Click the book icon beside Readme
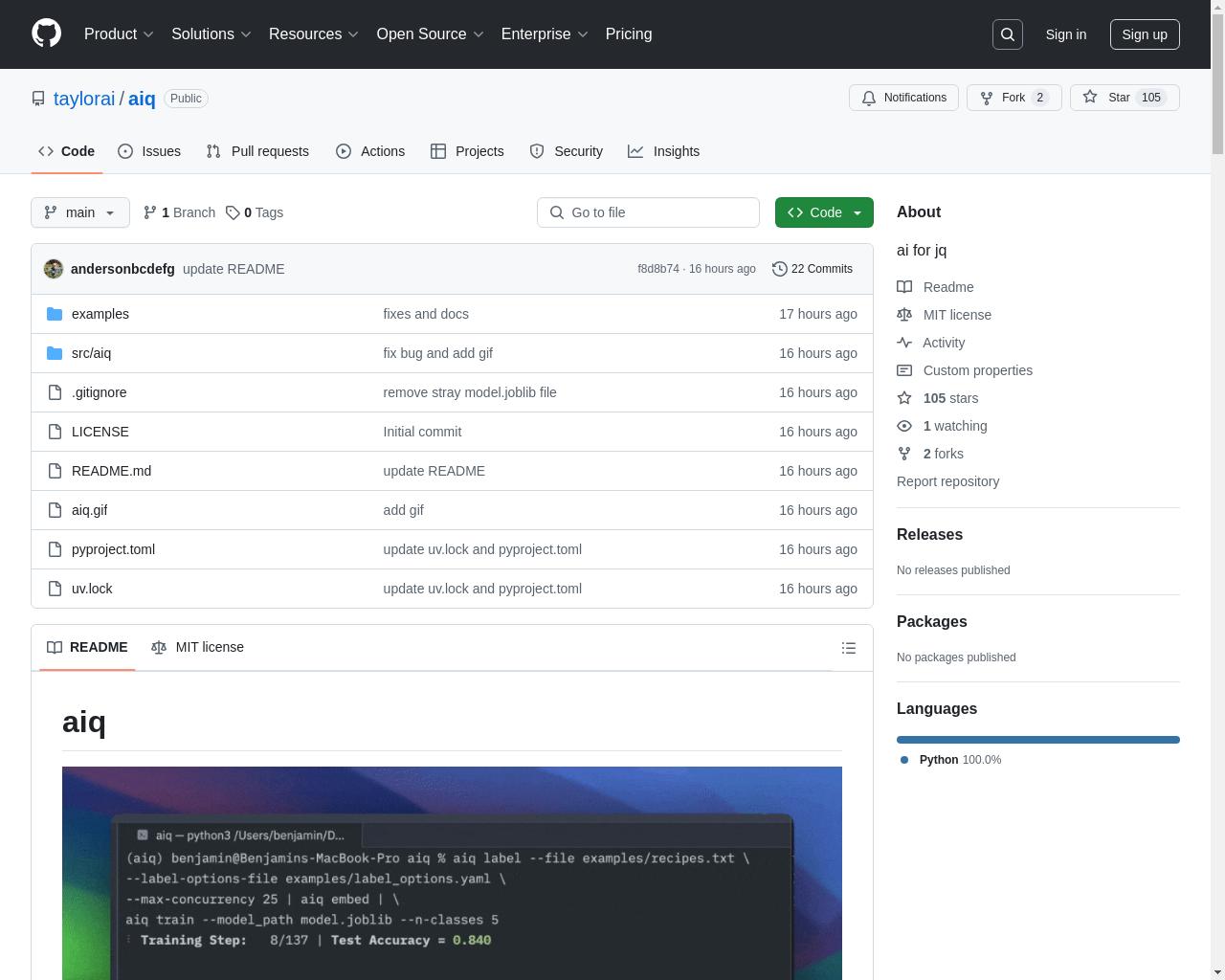This screenshot has width=1225, height=980. (904, 287)
